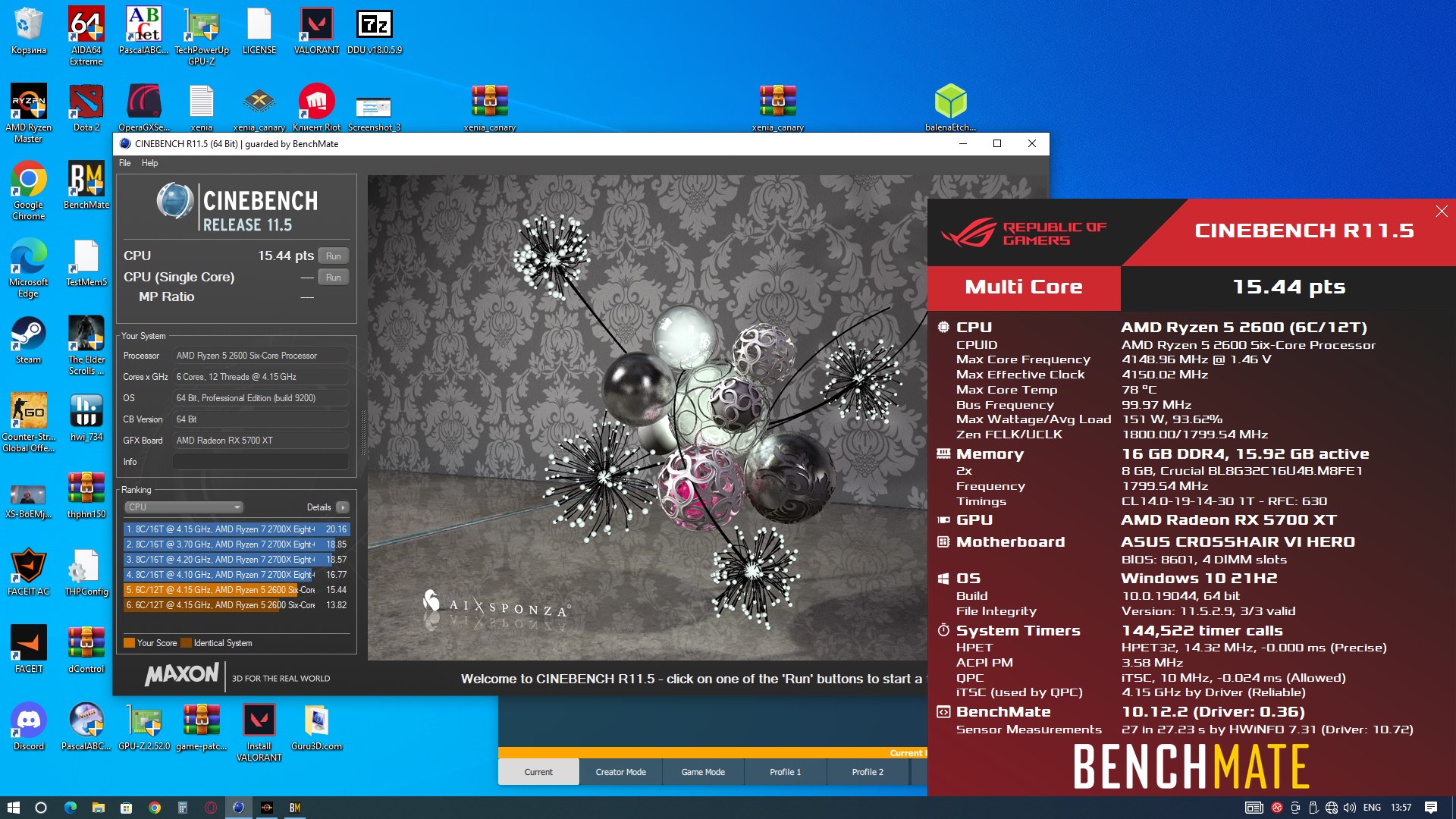Open the File Explorer taskbar icon

[98, 808]
